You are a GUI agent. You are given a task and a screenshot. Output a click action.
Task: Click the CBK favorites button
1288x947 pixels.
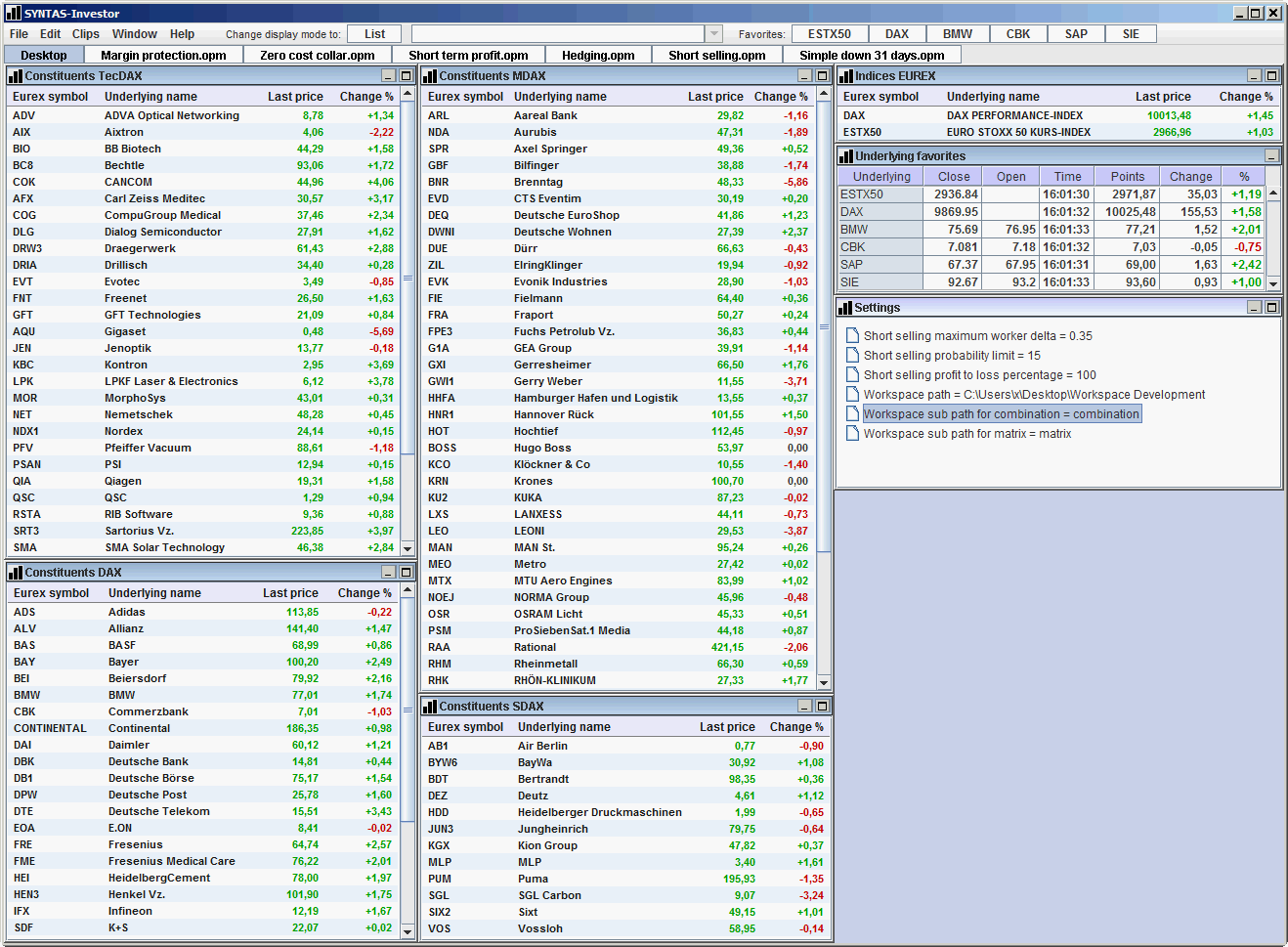pos(1018,34)
